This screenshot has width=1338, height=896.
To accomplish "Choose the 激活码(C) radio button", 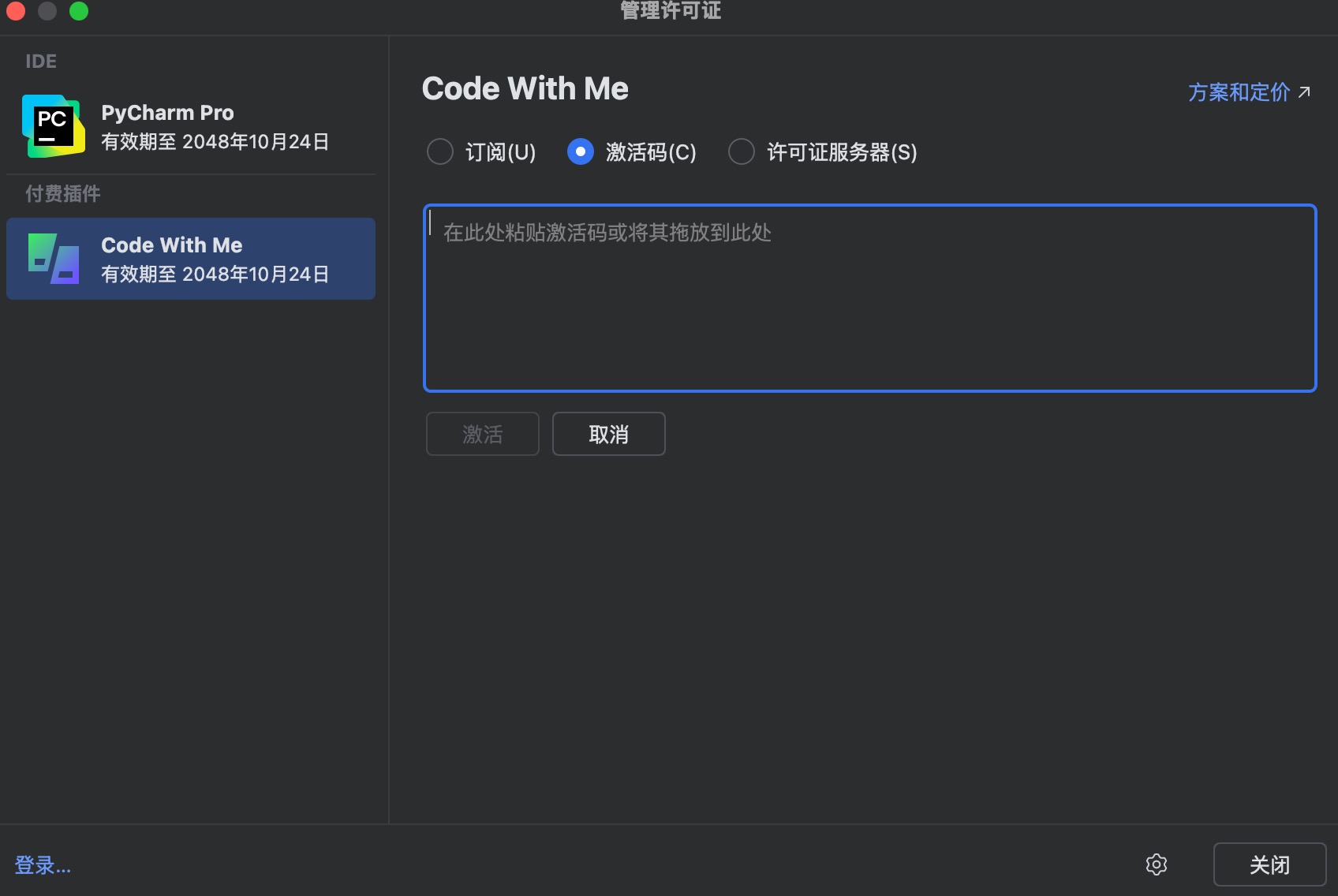I will click(581, 151).
